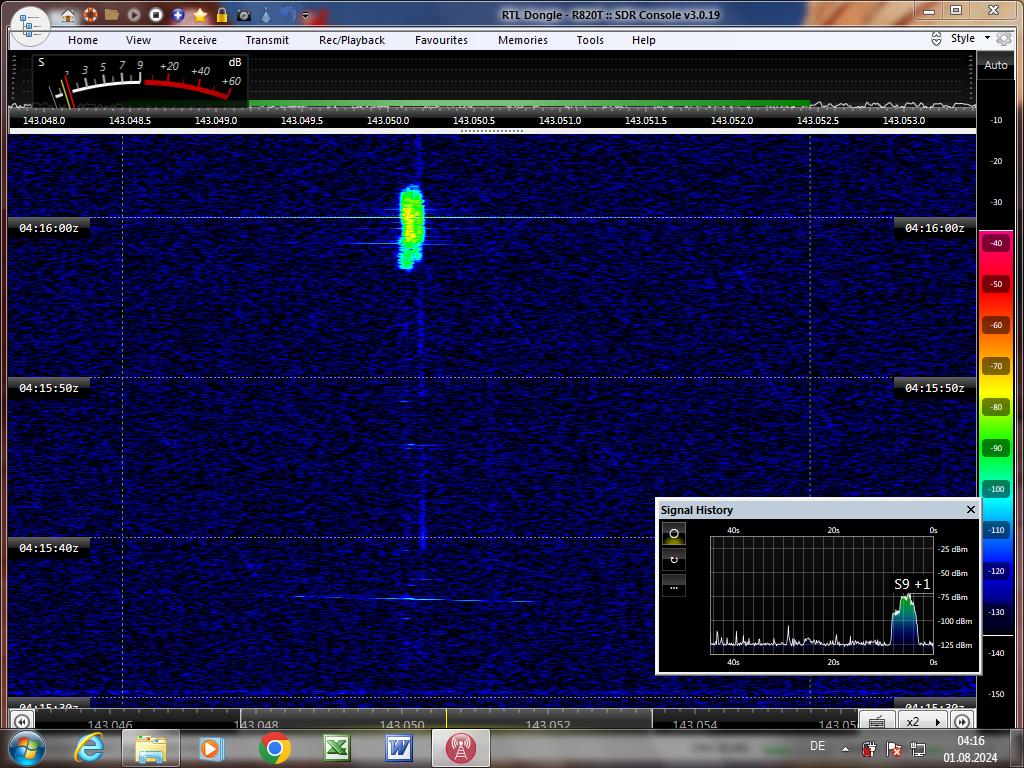The image size is (1024, 768).
Task: Open the Signal History more options button
Action: click(x=674, y=586)
